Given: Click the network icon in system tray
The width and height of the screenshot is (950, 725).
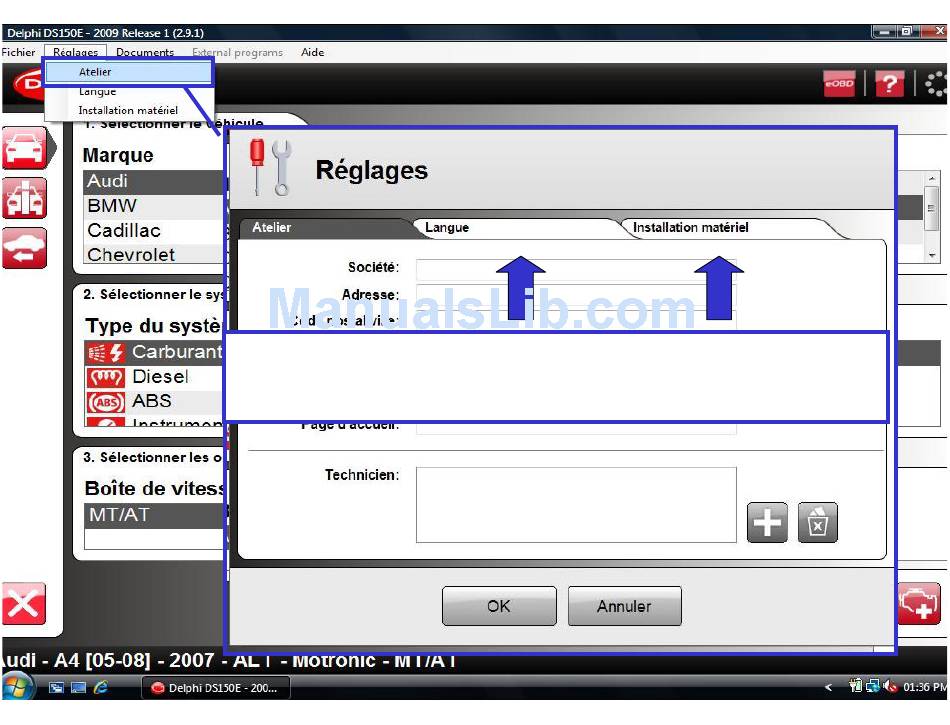Looking at the screenshot, I should tap(872, 687).
